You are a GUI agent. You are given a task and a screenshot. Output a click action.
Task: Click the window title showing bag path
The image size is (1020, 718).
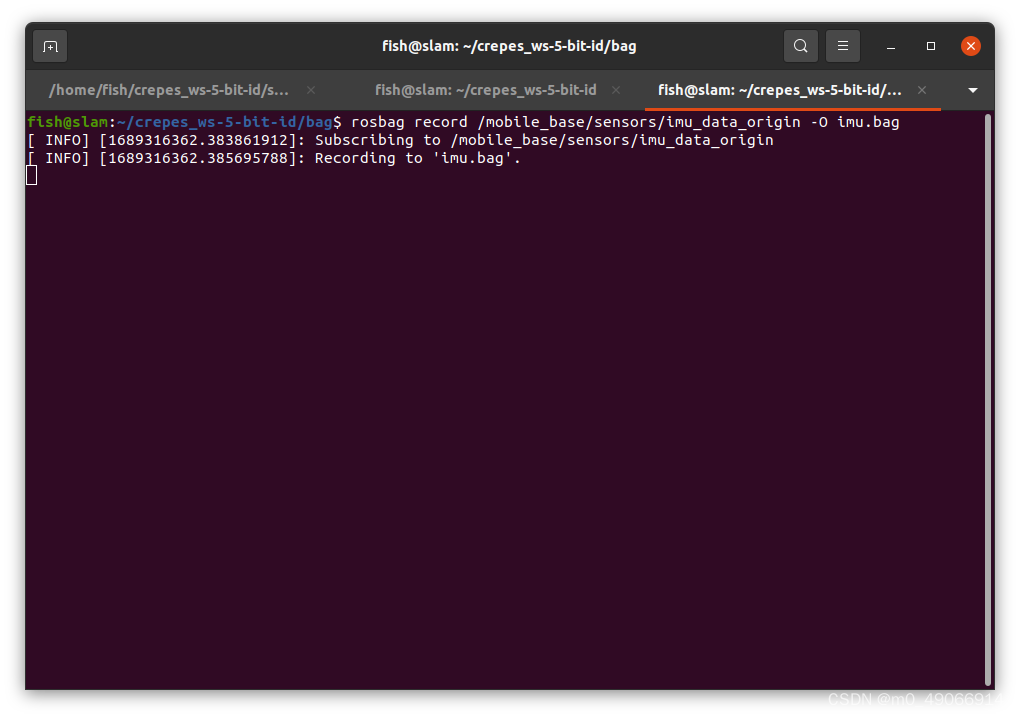[x=510, y=46]
